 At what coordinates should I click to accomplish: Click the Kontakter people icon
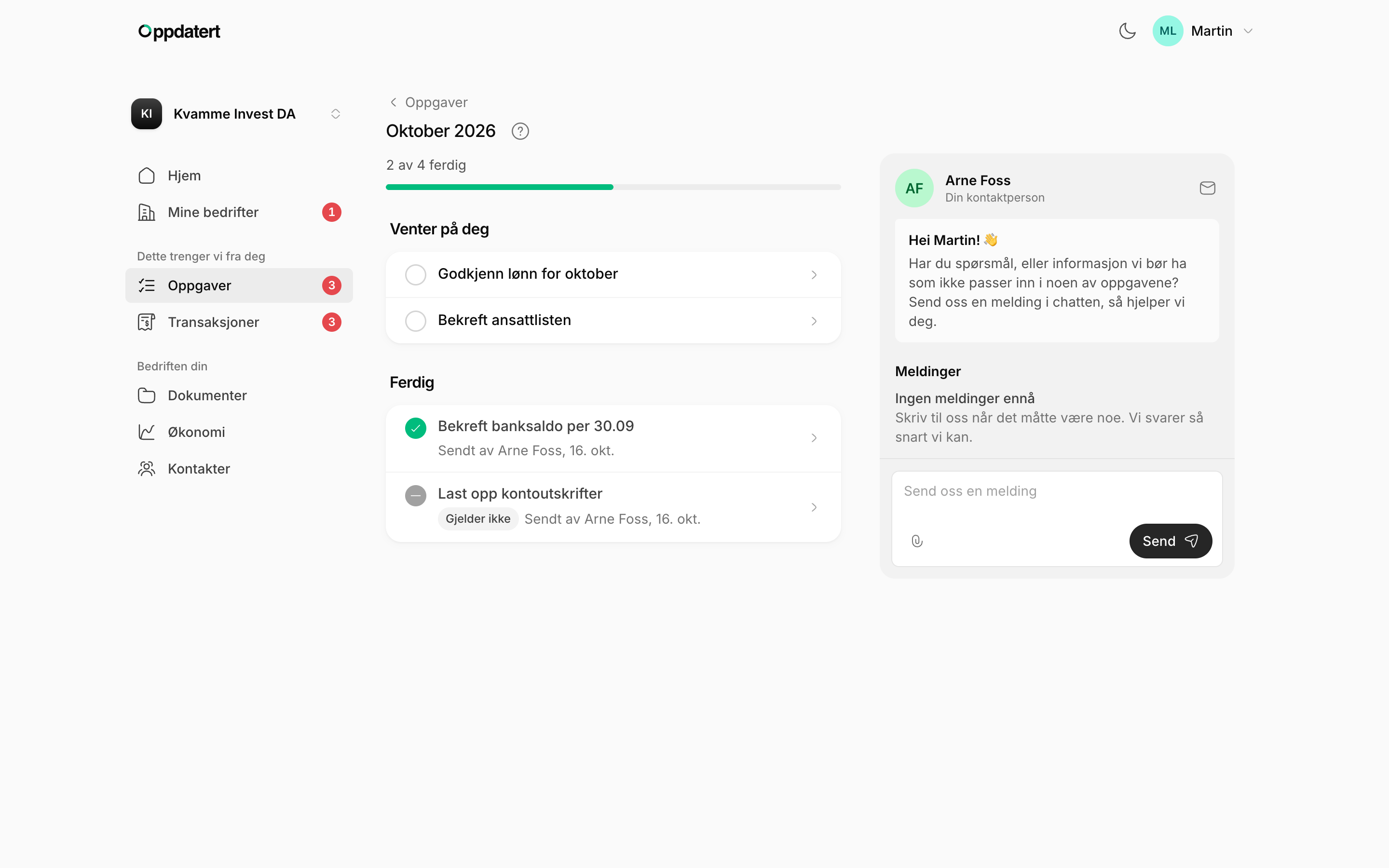pyautogui.click(x=146, y=469)
